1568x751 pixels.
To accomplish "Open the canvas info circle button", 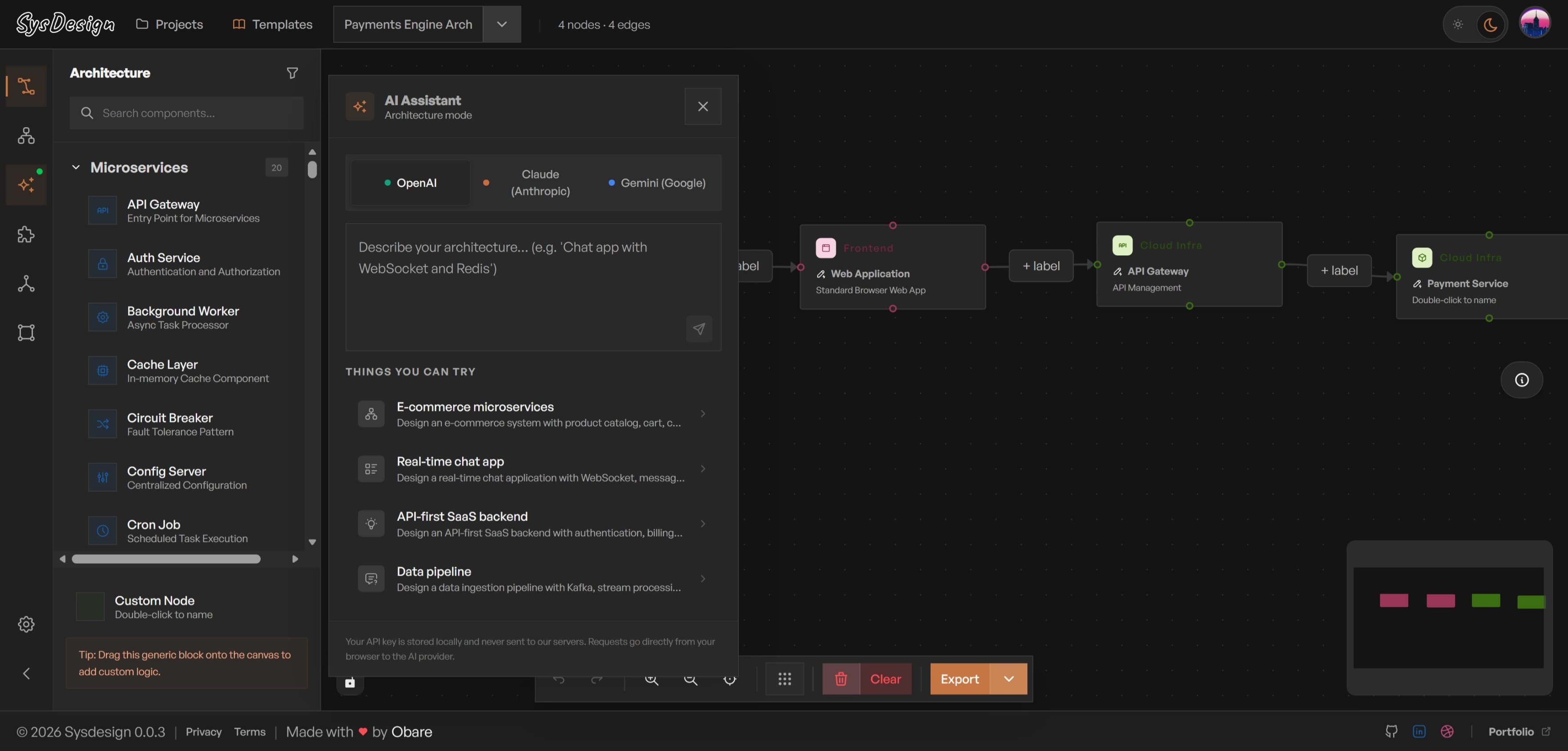I will [x=1521, y=380].
